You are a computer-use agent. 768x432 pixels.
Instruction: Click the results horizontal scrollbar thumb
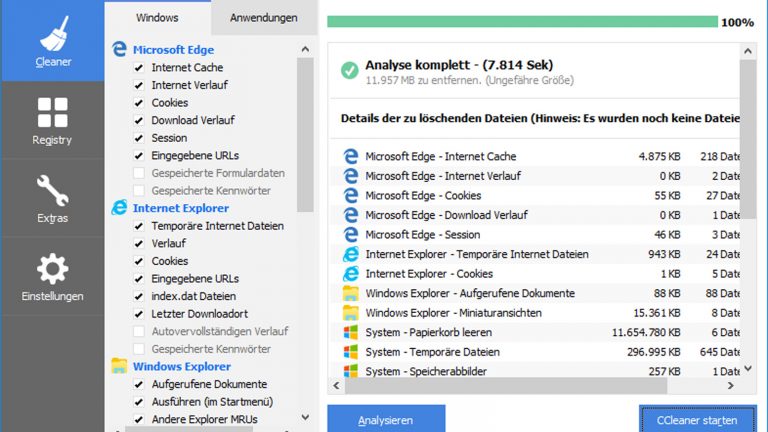click(506, 385)
